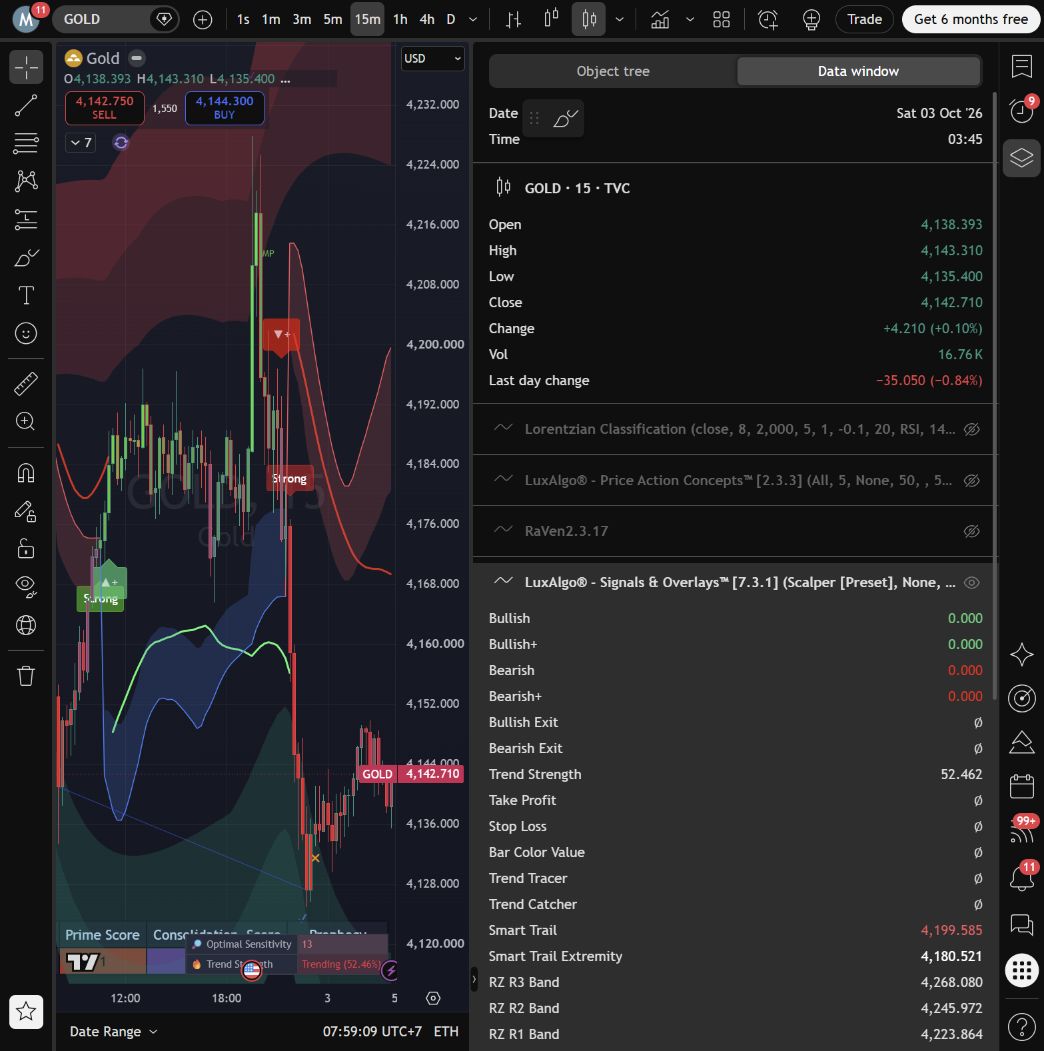The height and width of the screenshot is (1051, 1044).
Task: Activate the ruler measure tool
Action: 26,383
